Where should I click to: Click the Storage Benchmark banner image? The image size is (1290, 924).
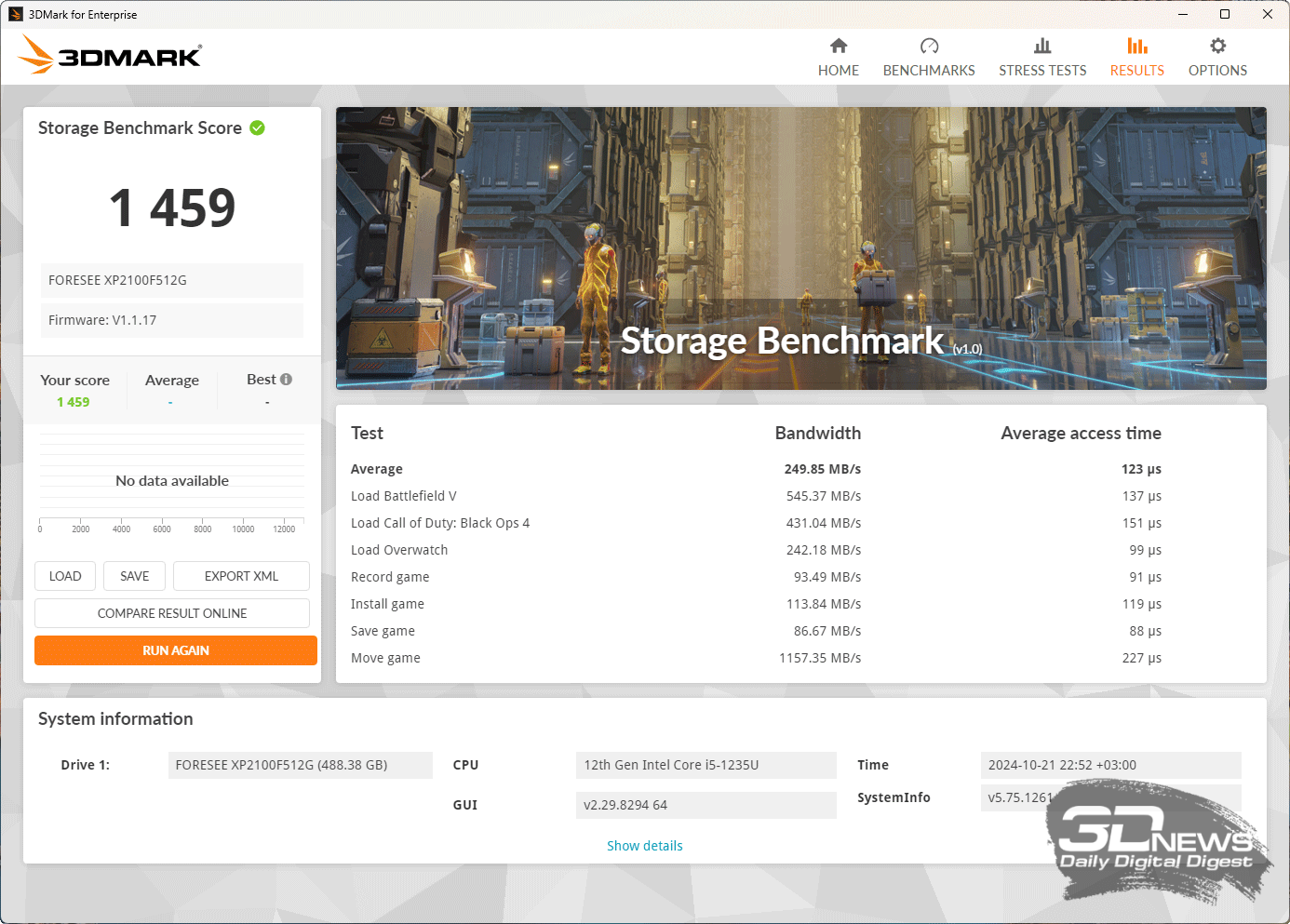800,248
